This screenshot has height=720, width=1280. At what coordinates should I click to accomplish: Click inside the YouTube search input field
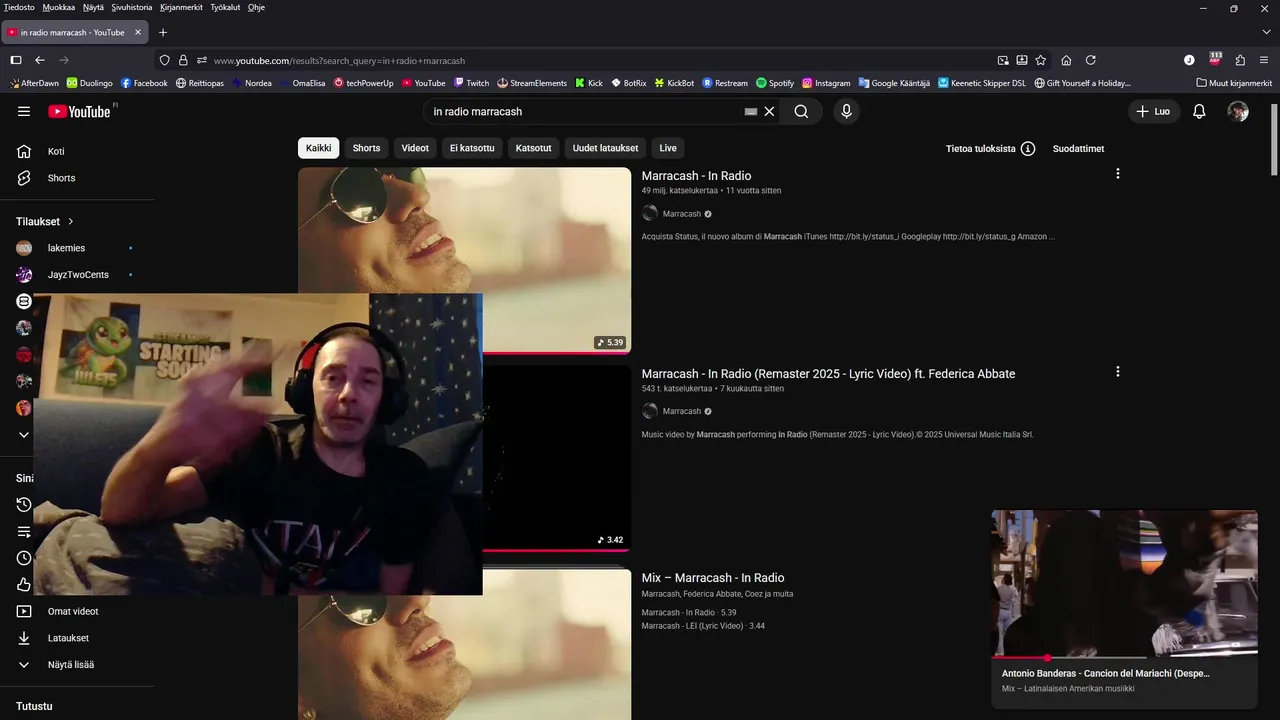click(585, 111)
